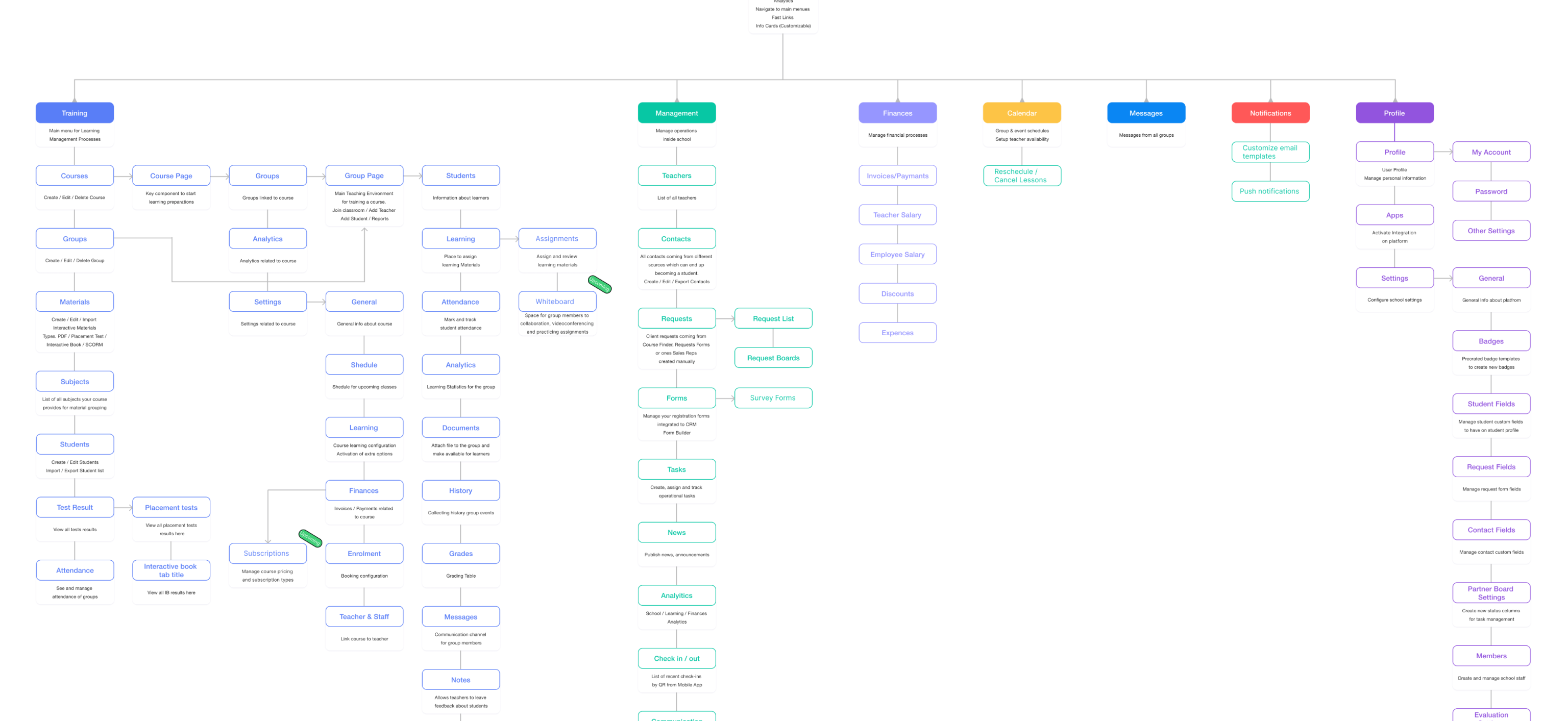The image size is (1568, 721).
Task: Click the Subscriptions node
Action: tap(267, 553)
